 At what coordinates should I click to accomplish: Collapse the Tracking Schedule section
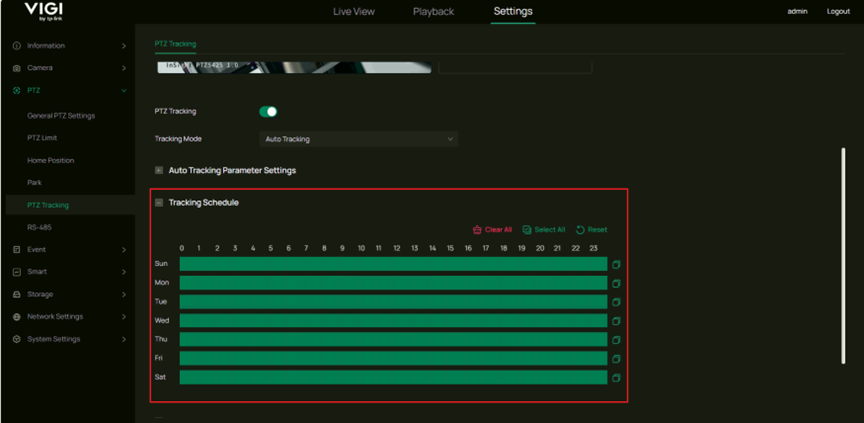pyautogui.click(x=159, y=203)
